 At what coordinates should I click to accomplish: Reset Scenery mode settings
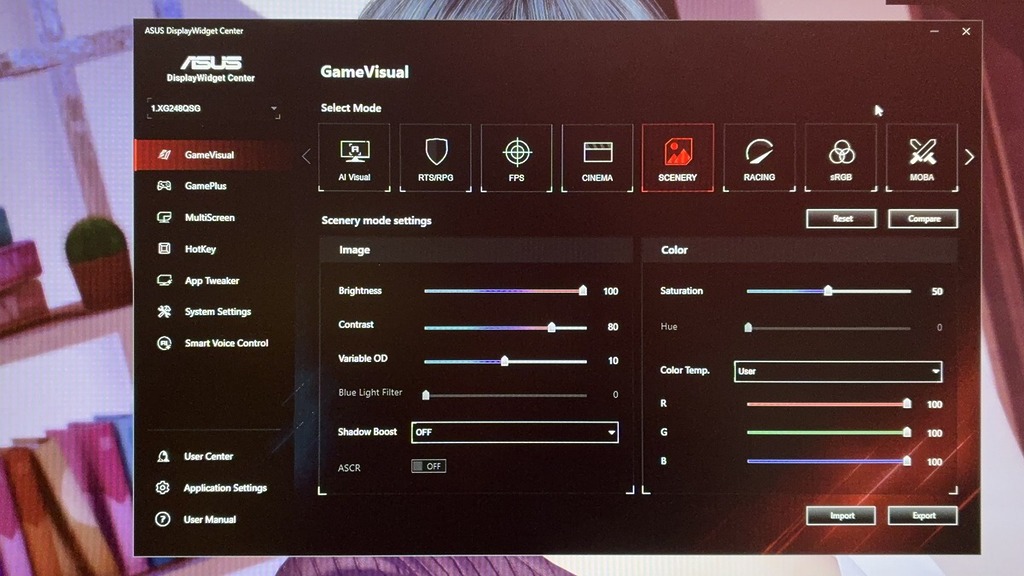coord(841,218)
